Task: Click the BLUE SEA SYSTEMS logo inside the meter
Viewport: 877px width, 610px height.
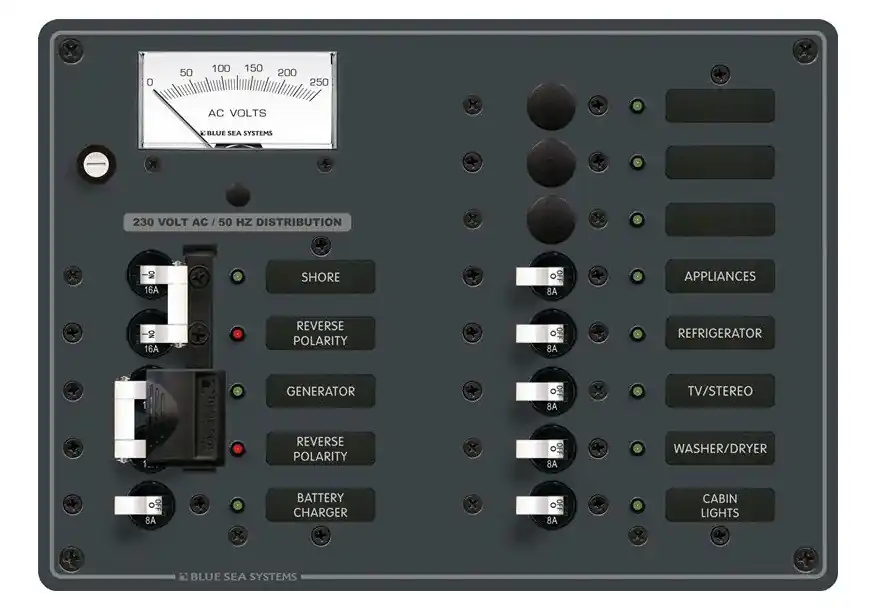Action: (x=236, y=133)
